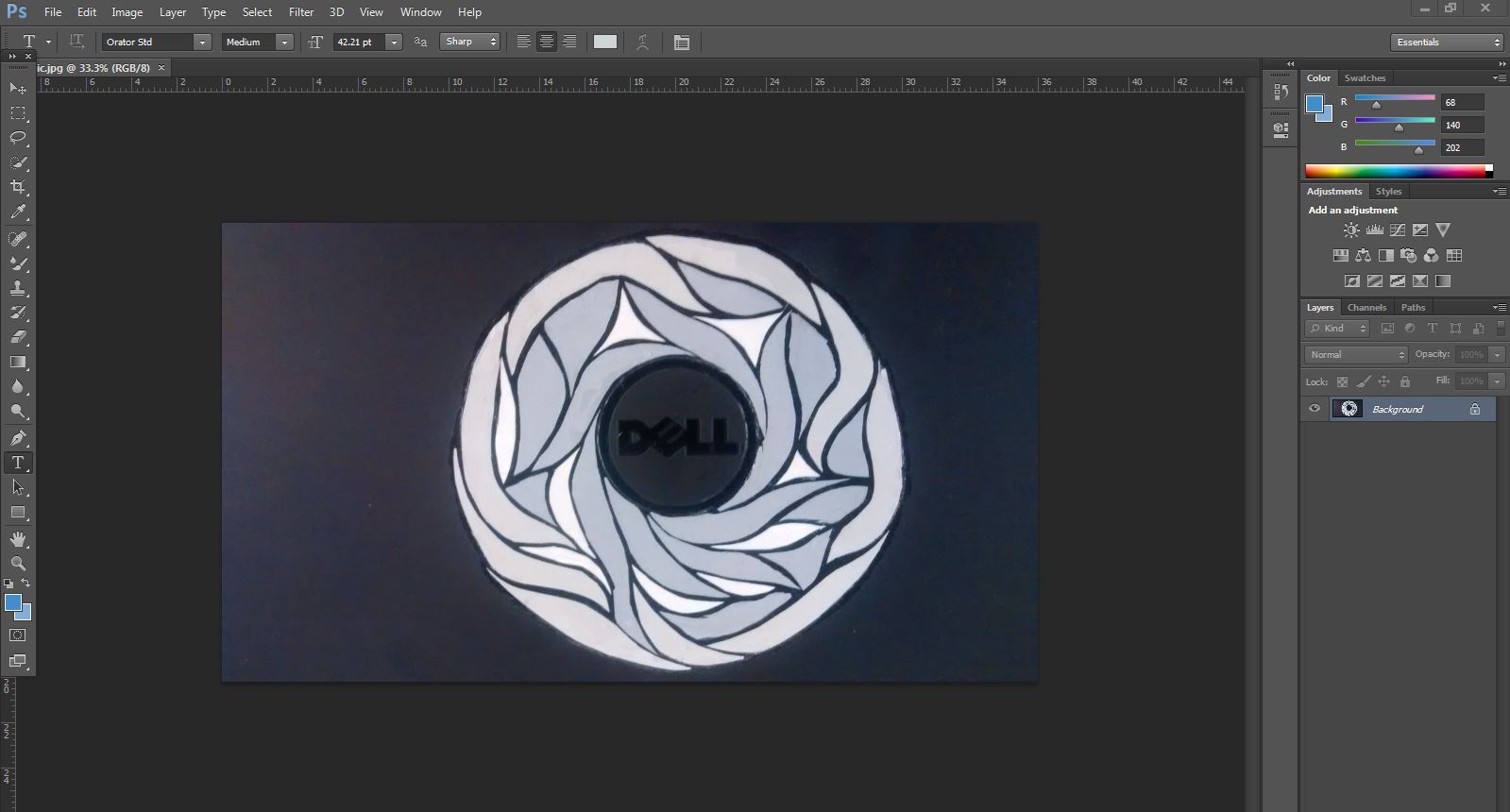
Task: Open the Essentials workspace dropdown
Action: coord(1446,42)
